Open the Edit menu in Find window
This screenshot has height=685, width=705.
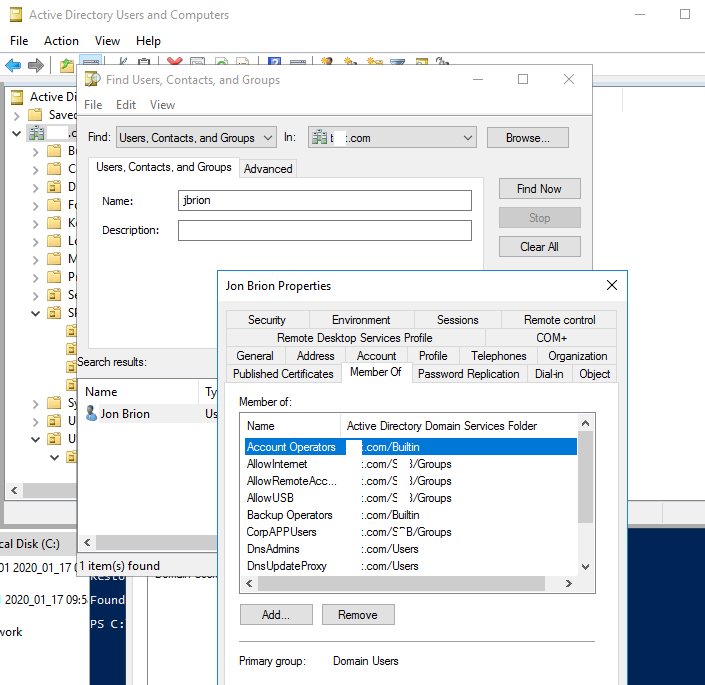[x=126, y=105]
